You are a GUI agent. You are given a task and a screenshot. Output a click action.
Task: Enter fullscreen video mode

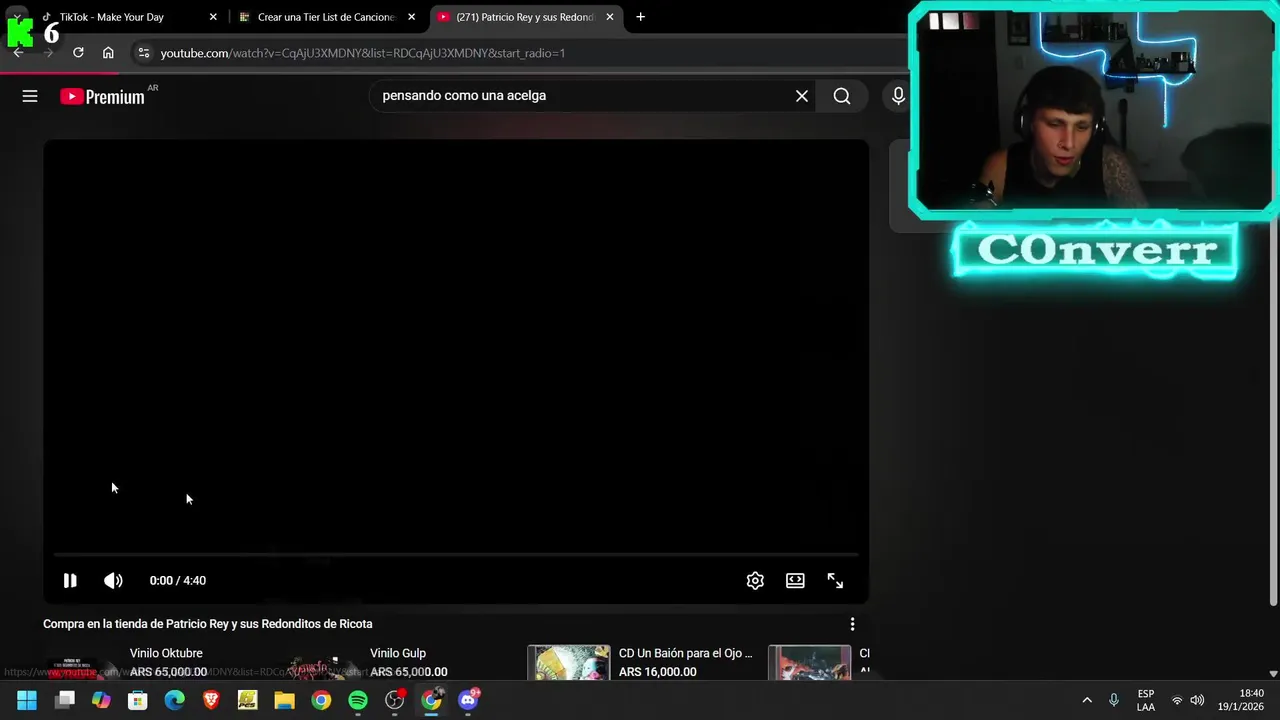tap(835, 580)
